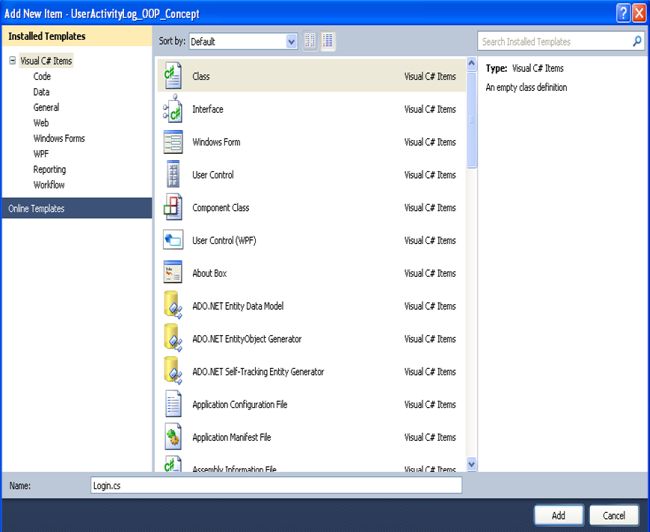Screen dimensions: 650x532
Task: Switch to small icons view
Action: (x=310, y=41)
